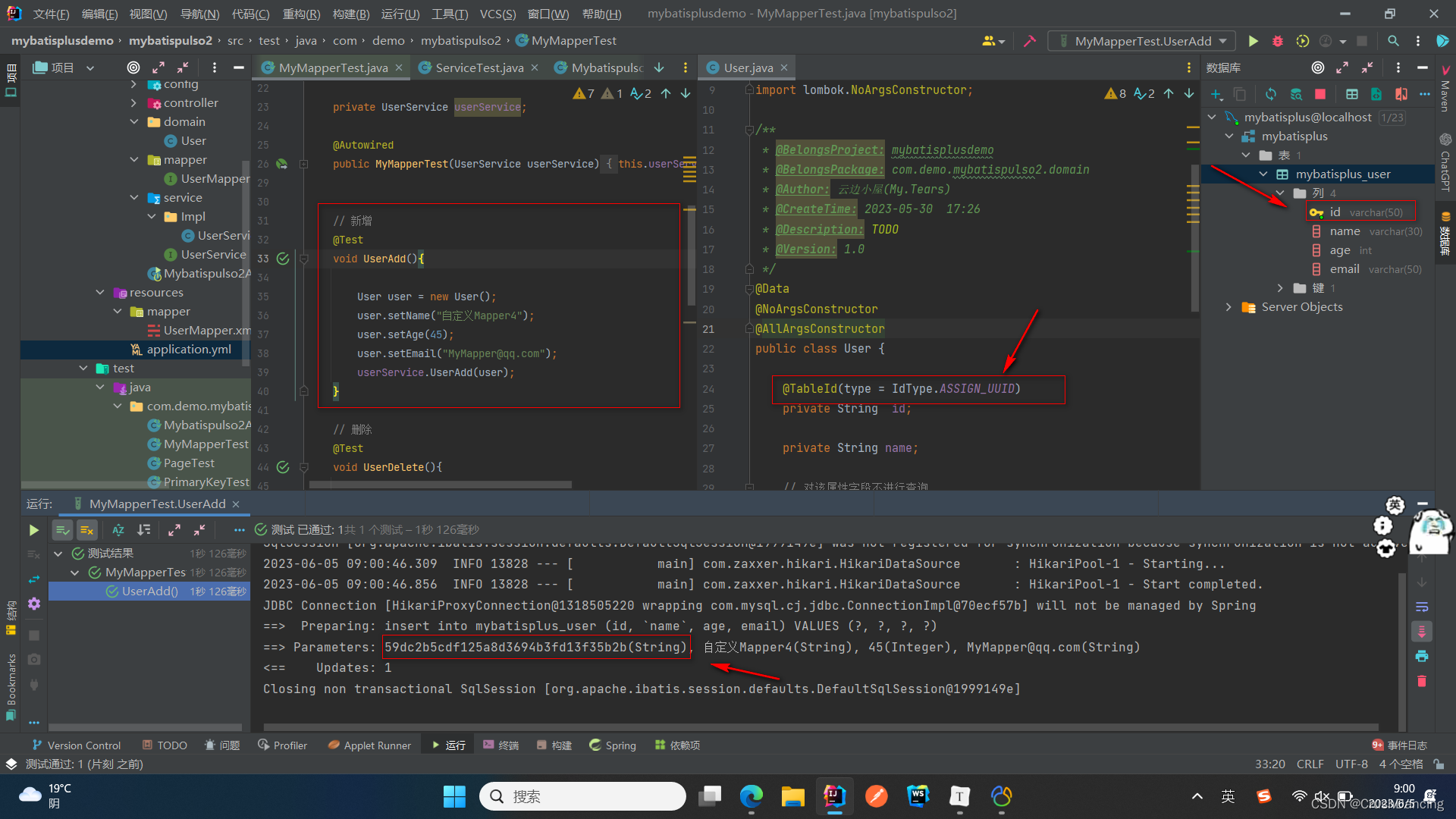Screen dimensions: 1456x819
Task: Expand Server Objects node in database tree
Action: pos(1228,307)
